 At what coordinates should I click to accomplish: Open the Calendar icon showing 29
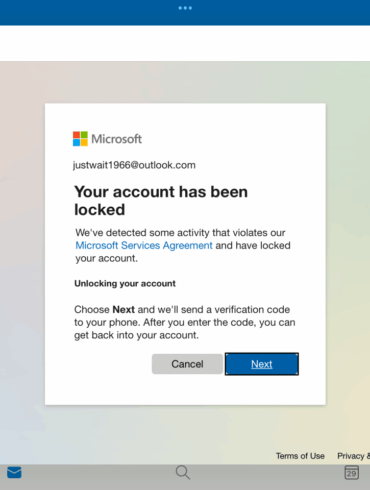point(351,472)
